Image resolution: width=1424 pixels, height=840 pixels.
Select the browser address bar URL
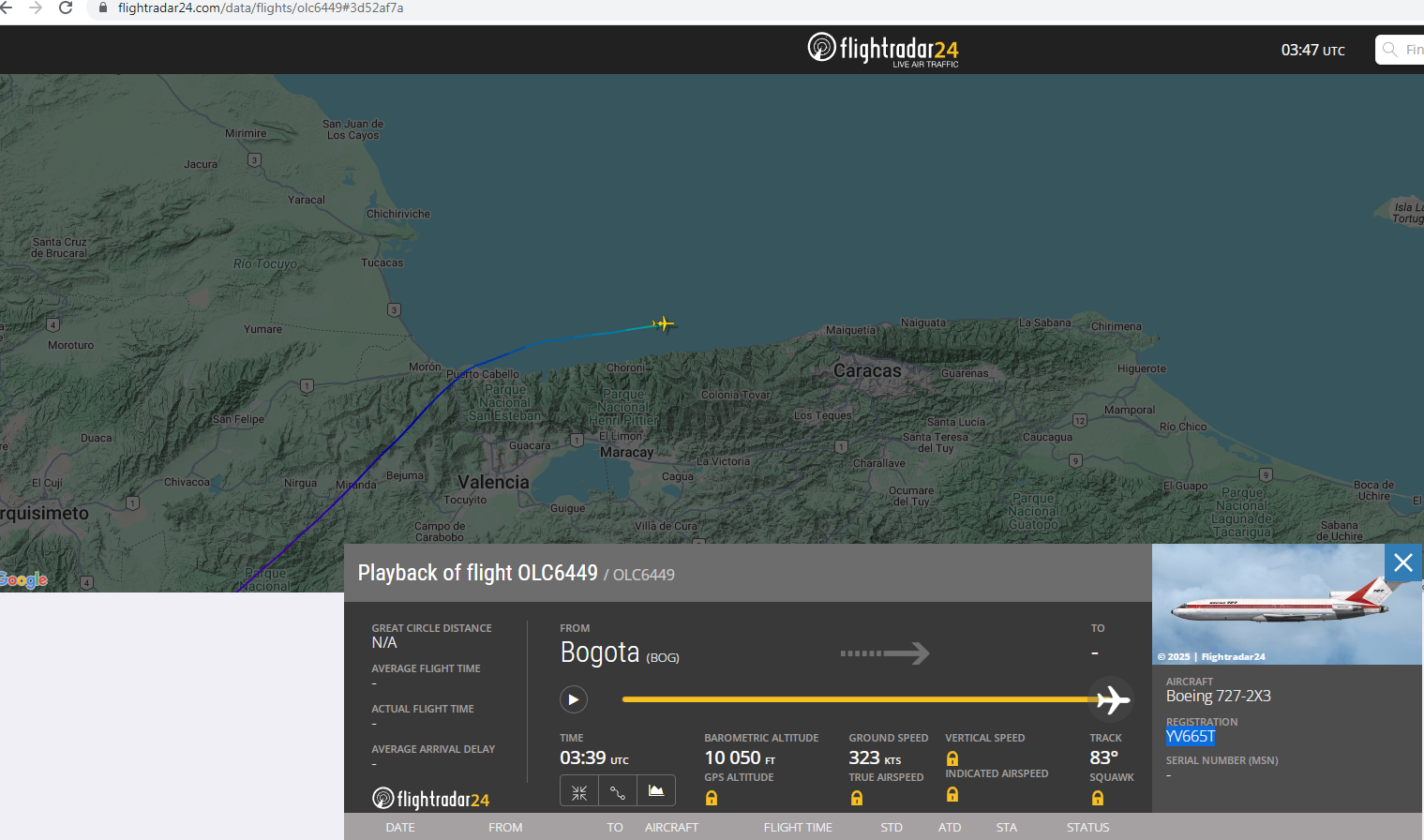coord(261,7)
